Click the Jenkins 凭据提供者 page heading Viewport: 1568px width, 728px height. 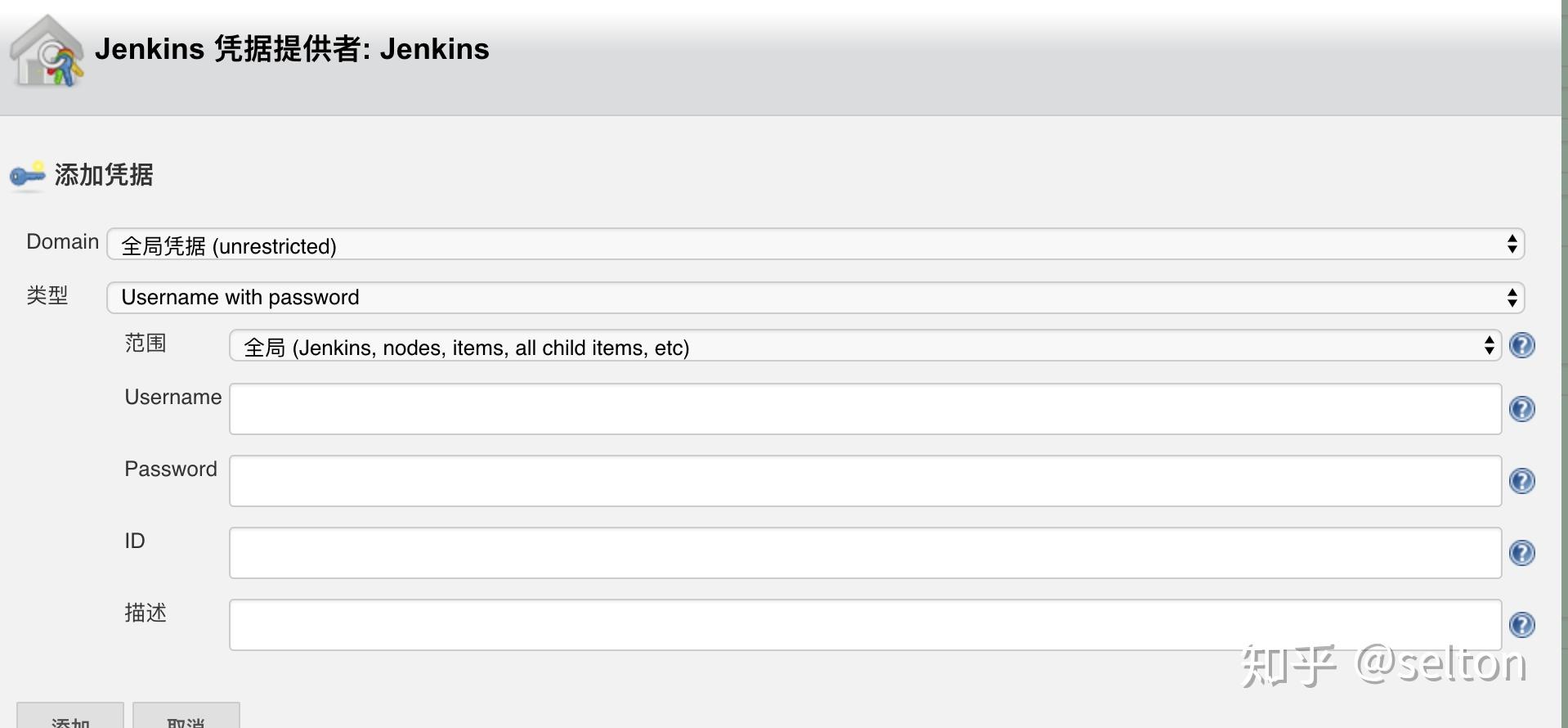click(292, 49)
